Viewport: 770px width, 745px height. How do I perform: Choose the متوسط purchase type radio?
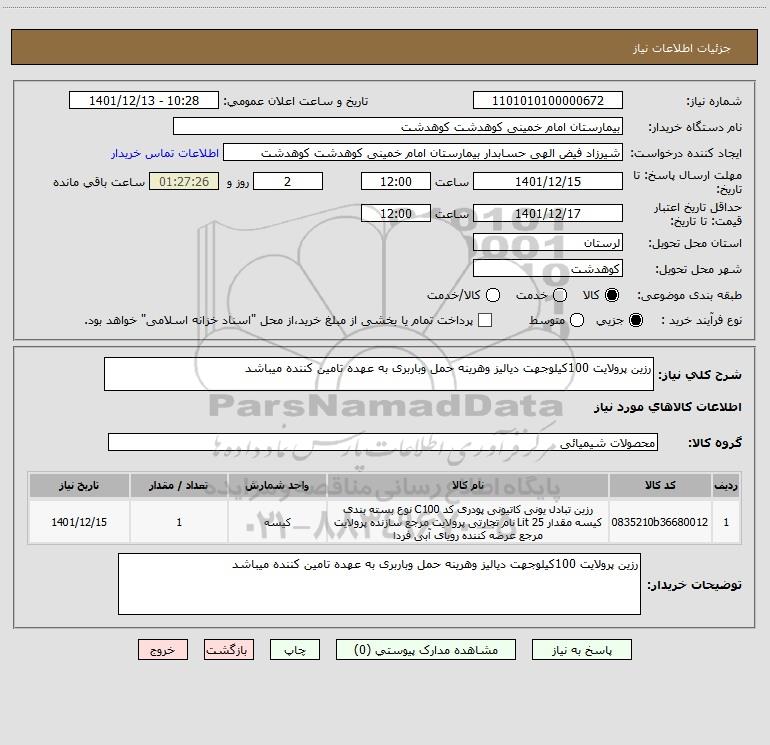[577, 320]
